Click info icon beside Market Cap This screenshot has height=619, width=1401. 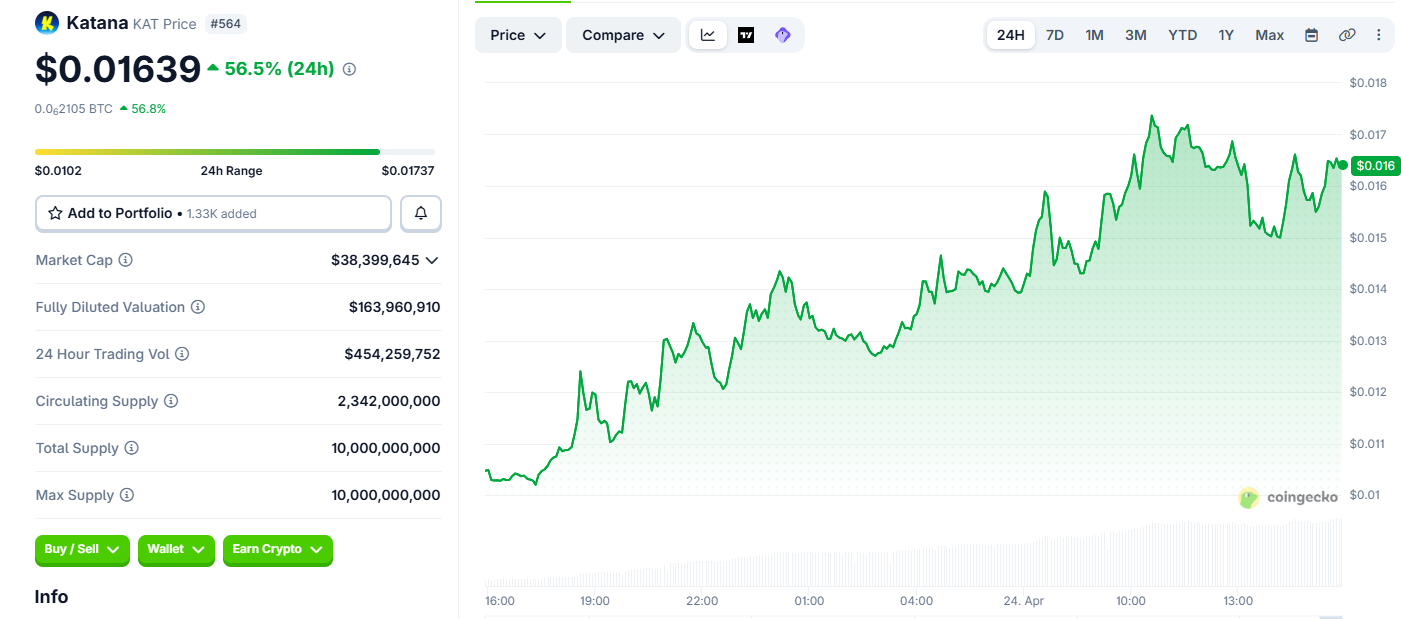[126, 260]
